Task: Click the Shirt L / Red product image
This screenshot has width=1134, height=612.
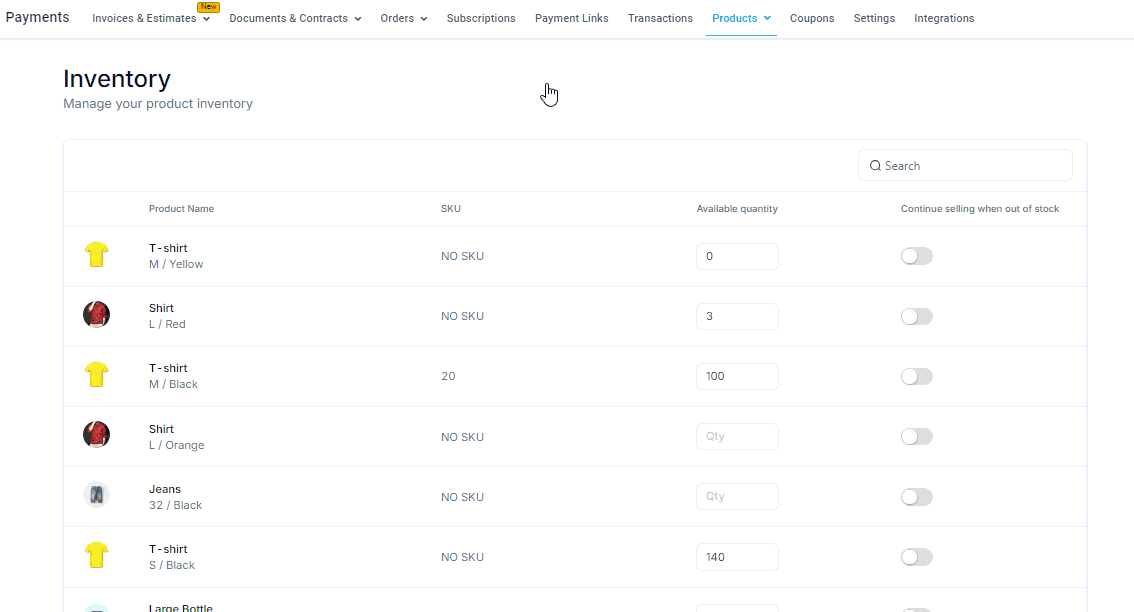Action: [x=96, y=315]
